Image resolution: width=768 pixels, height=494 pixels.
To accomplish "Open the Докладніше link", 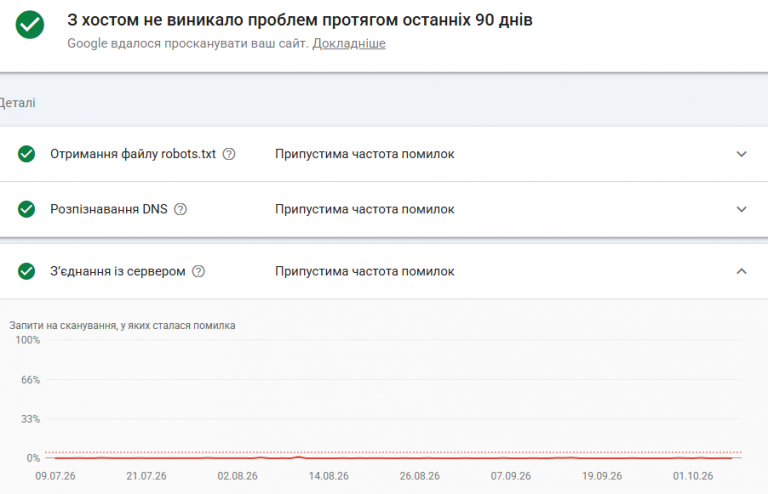I will point(349,44).
